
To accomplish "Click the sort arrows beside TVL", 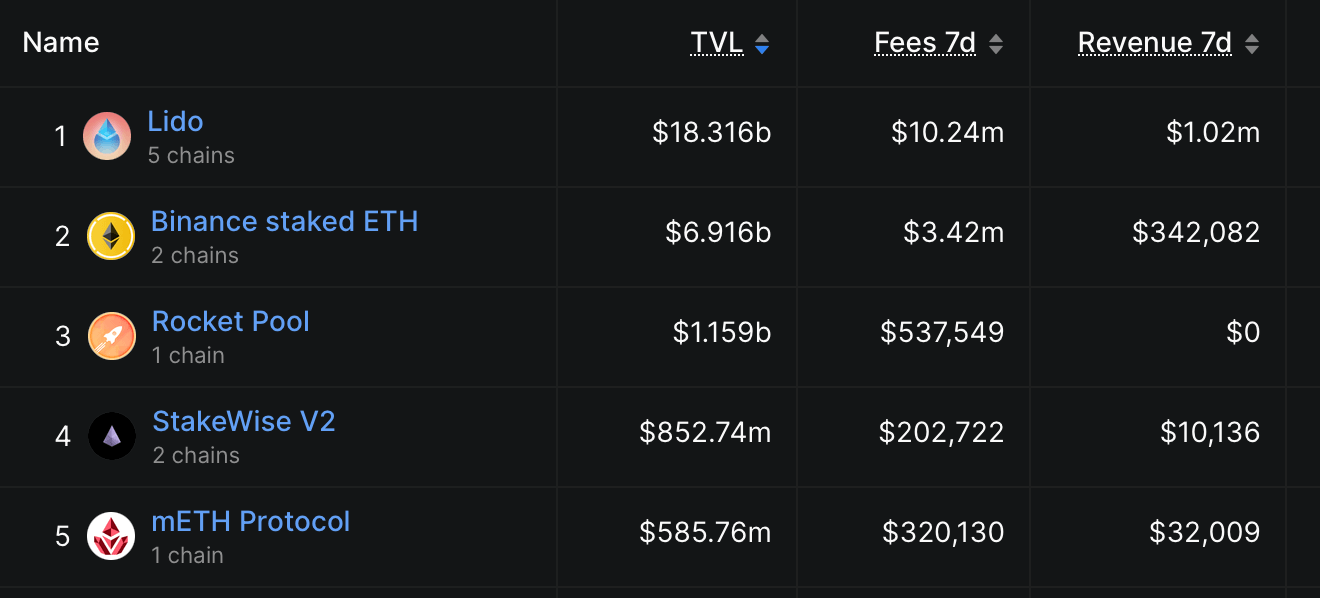I will tap(761, 43).
